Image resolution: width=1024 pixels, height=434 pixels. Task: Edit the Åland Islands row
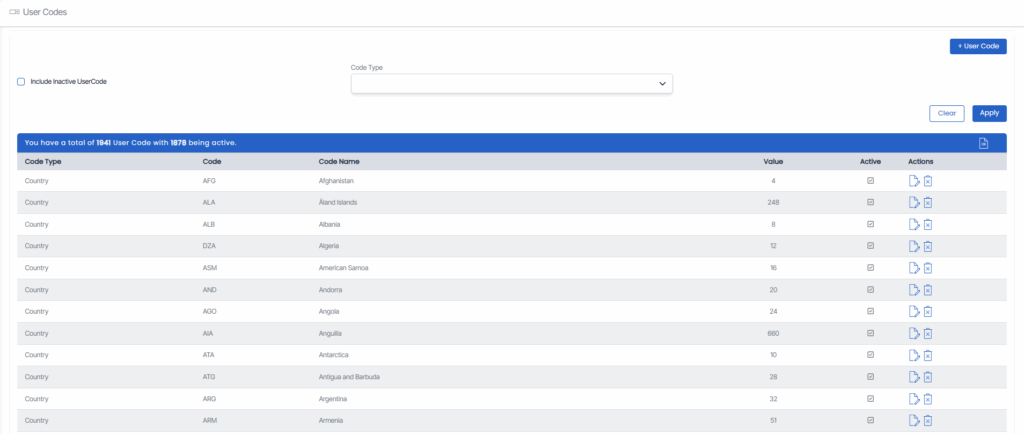click(x=914, y=202)
